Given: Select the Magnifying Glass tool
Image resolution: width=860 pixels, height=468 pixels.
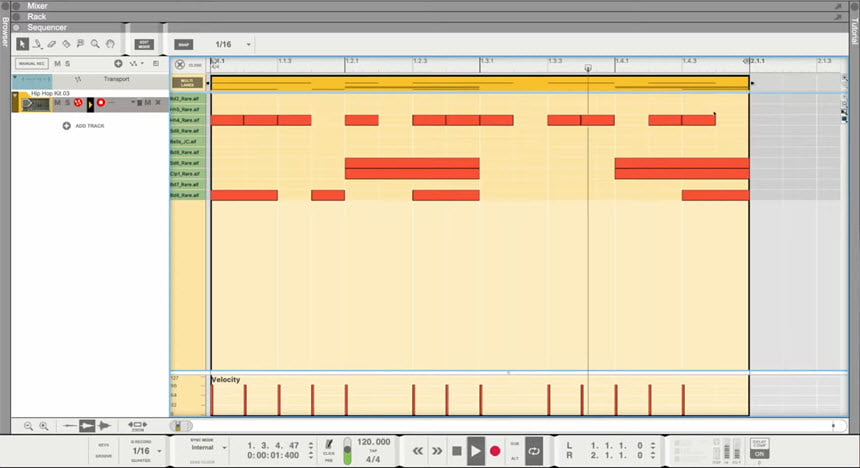Looking at the screenshot, I should click(x=95, y=44).
